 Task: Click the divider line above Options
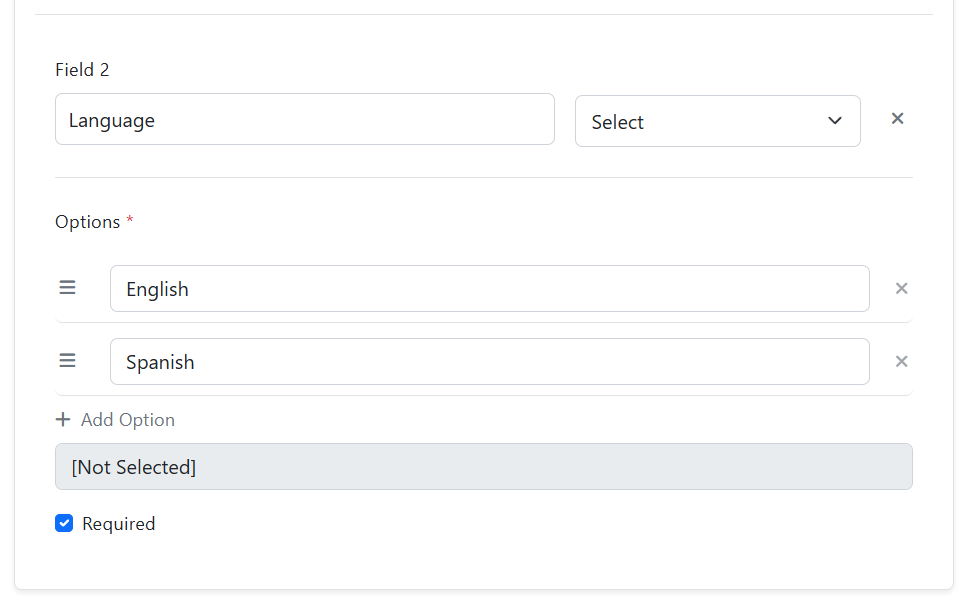[x=483, y=178]
